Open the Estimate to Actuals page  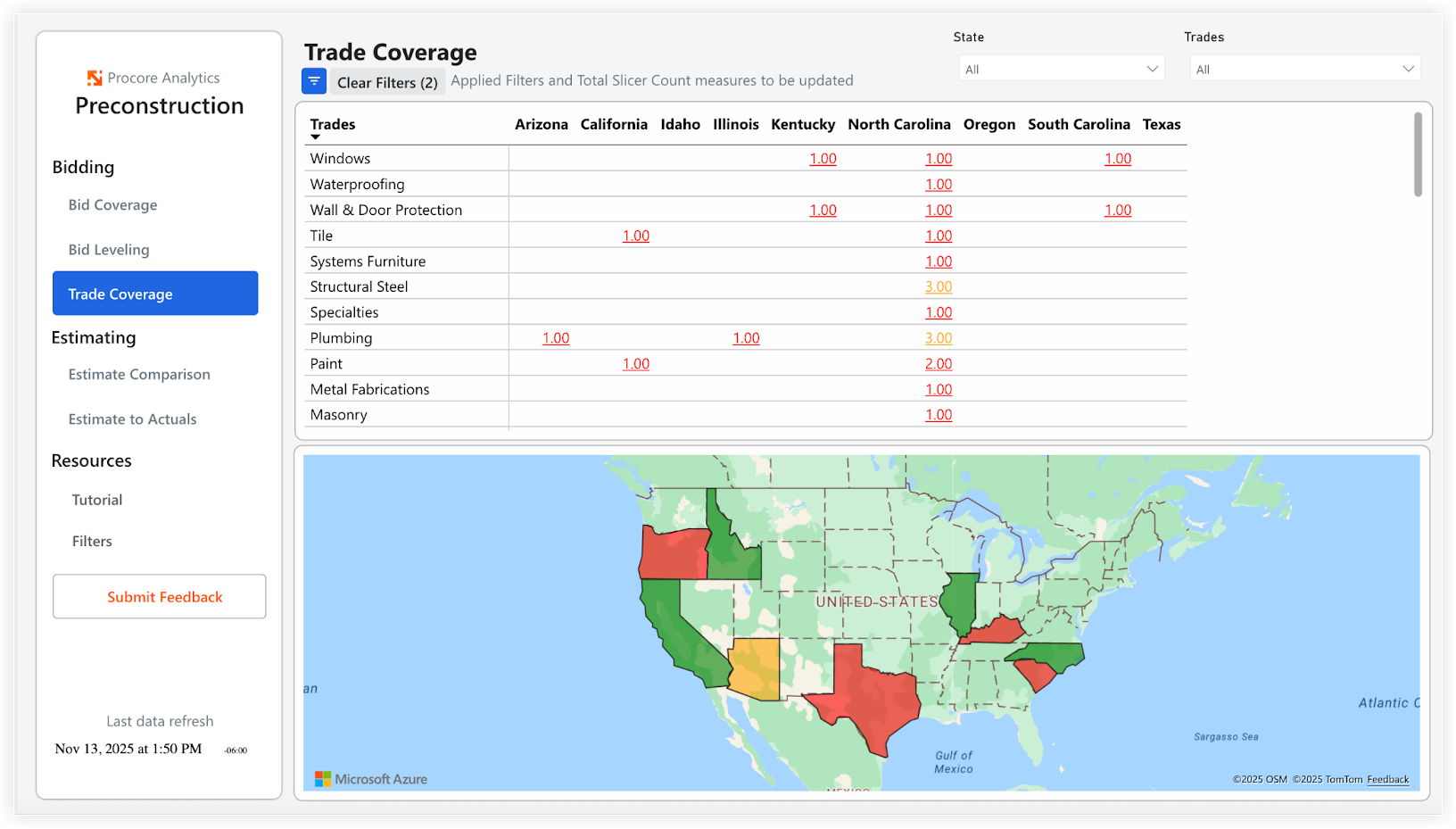(132, 419)
